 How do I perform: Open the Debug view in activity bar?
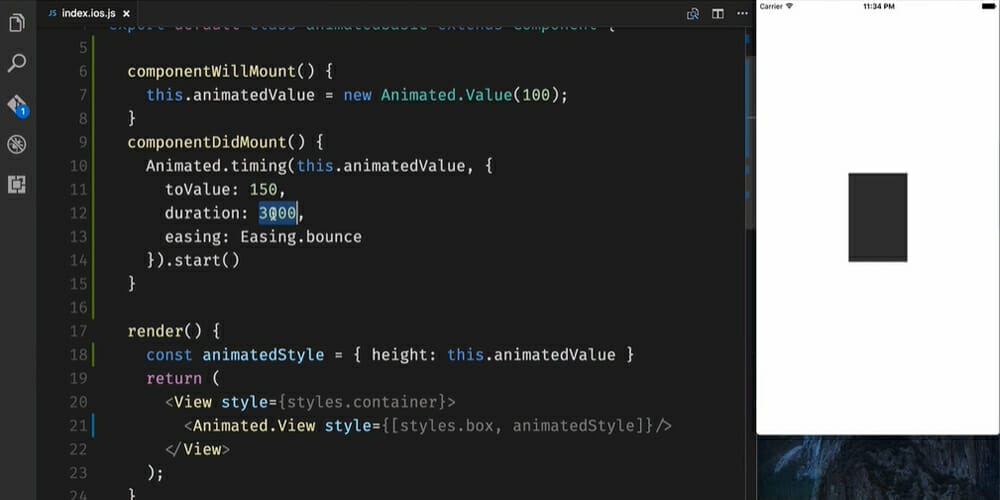(x=17, y=145)
